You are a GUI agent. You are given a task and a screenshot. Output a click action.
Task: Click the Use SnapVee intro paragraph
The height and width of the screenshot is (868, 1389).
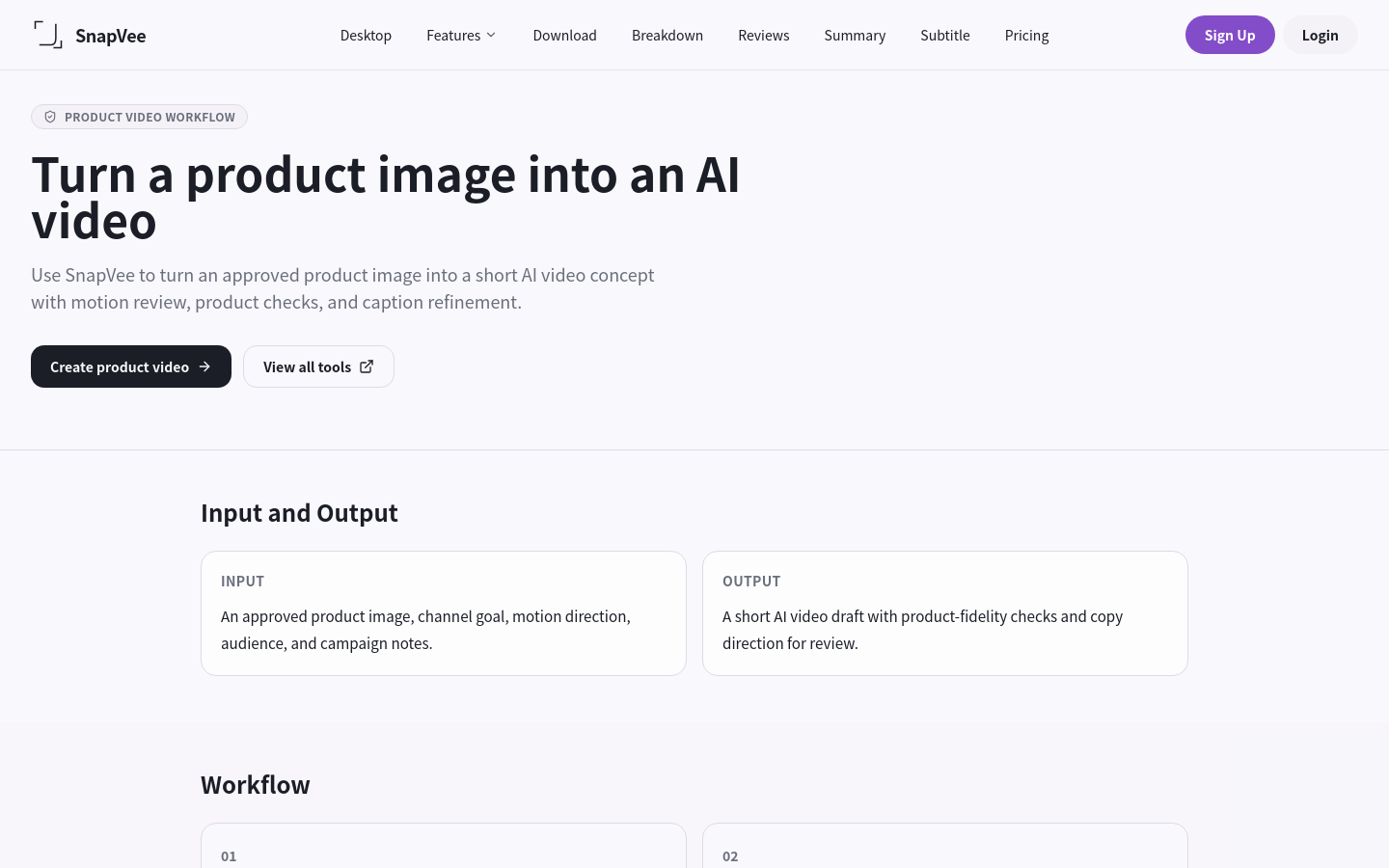(x=342, y=288)
